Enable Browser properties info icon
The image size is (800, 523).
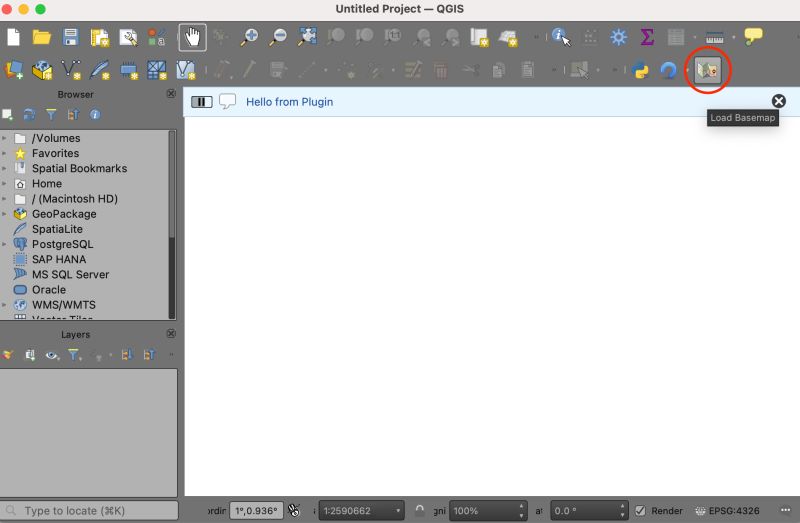pyautogui.click(x=95, y=115)
